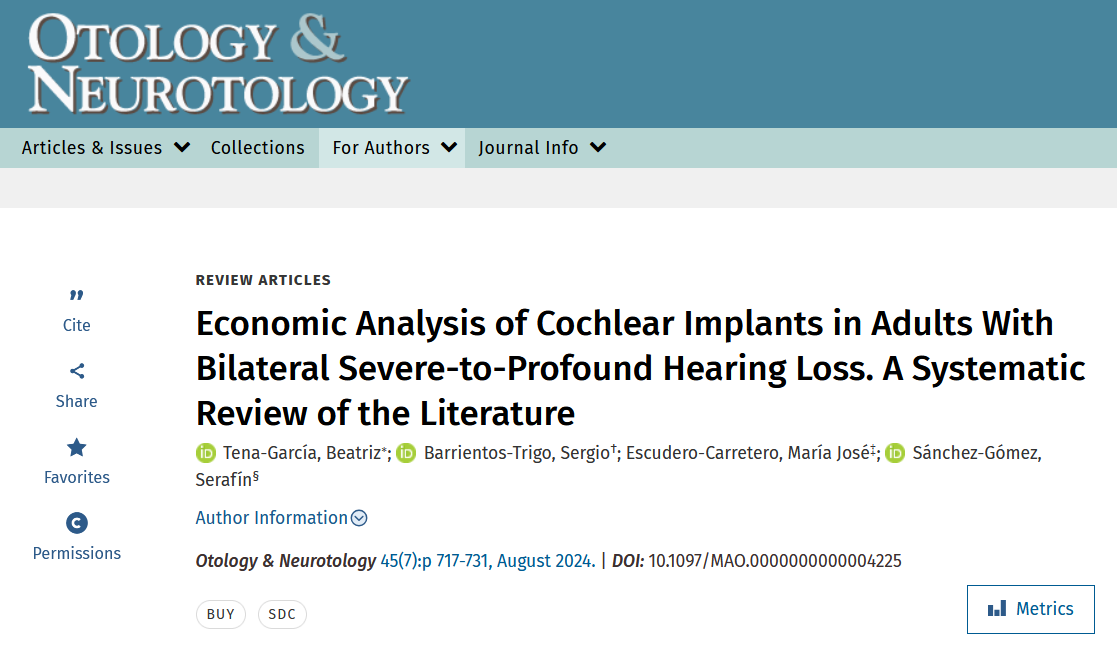
Task: Open Serafín Sánchez-Gómez's ORCID icon
Action: tap(896, 453)
